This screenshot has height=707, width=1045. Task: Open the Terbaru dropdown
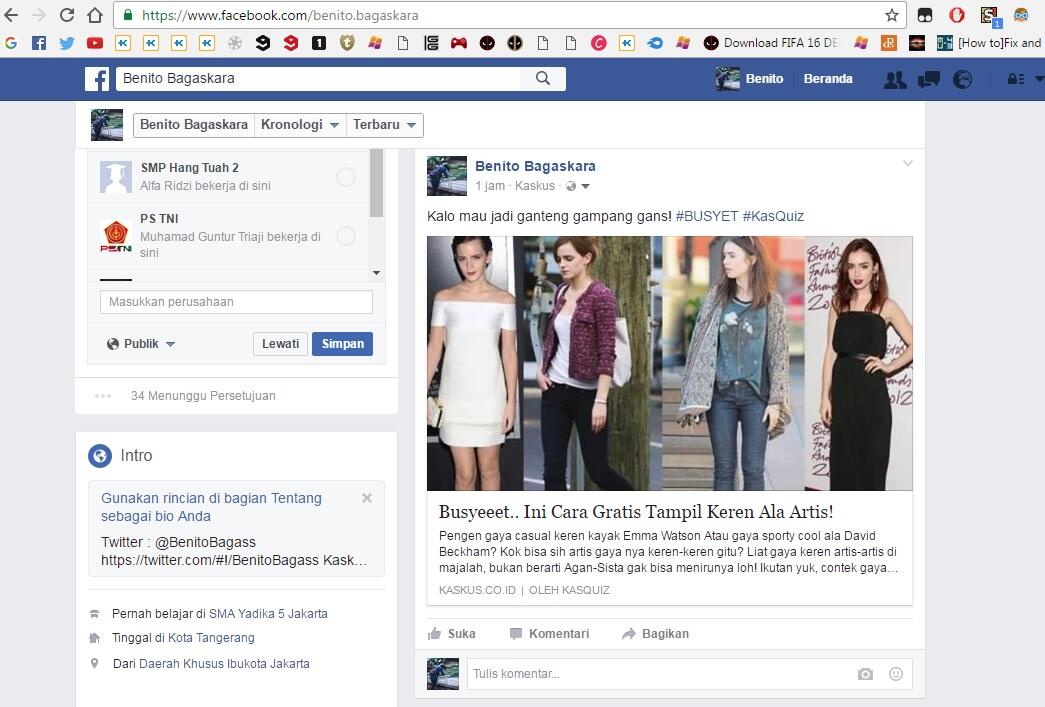[x=385, y=125]
